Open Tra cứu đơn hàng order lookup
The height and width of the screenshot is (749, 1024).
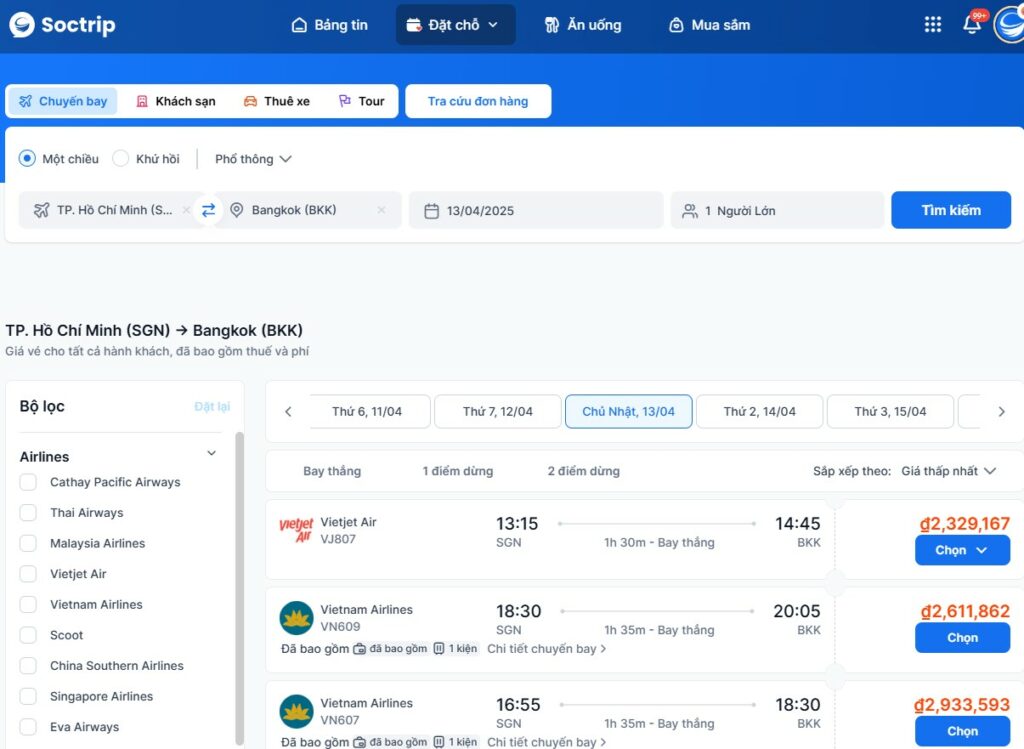[478, 101]
